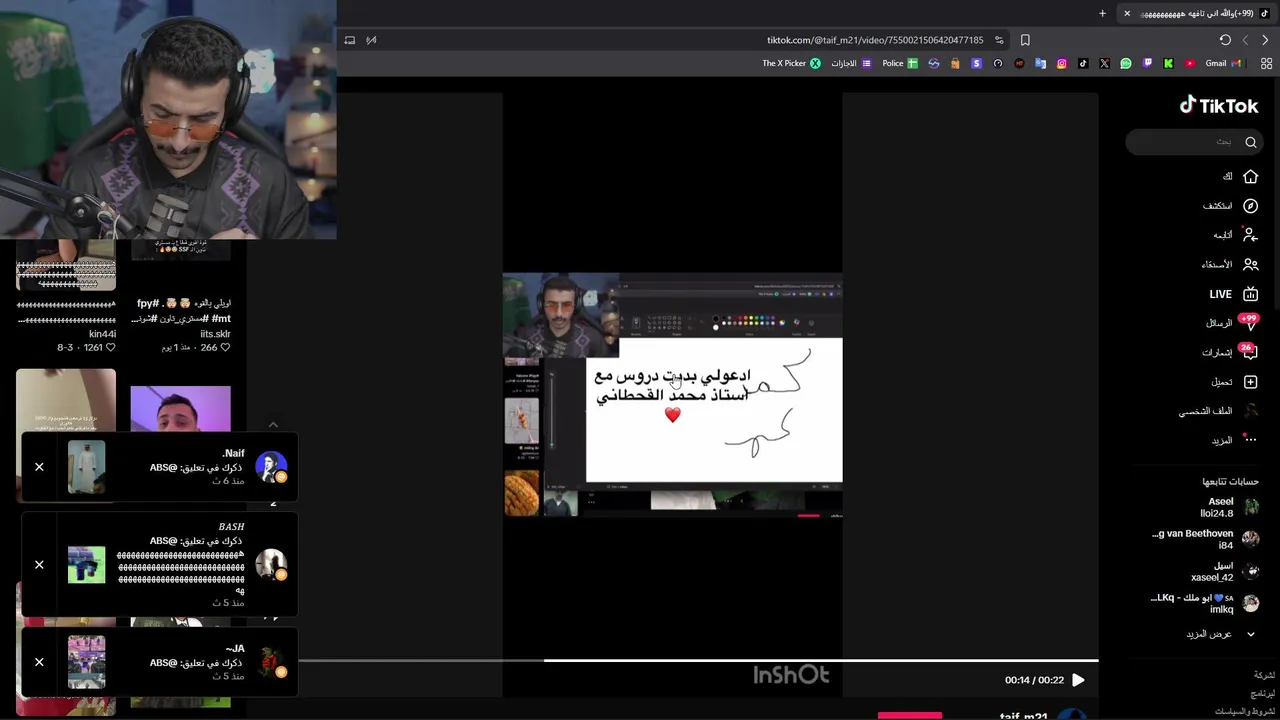Open the iits.sklr video author name

(x=215, y=334)
